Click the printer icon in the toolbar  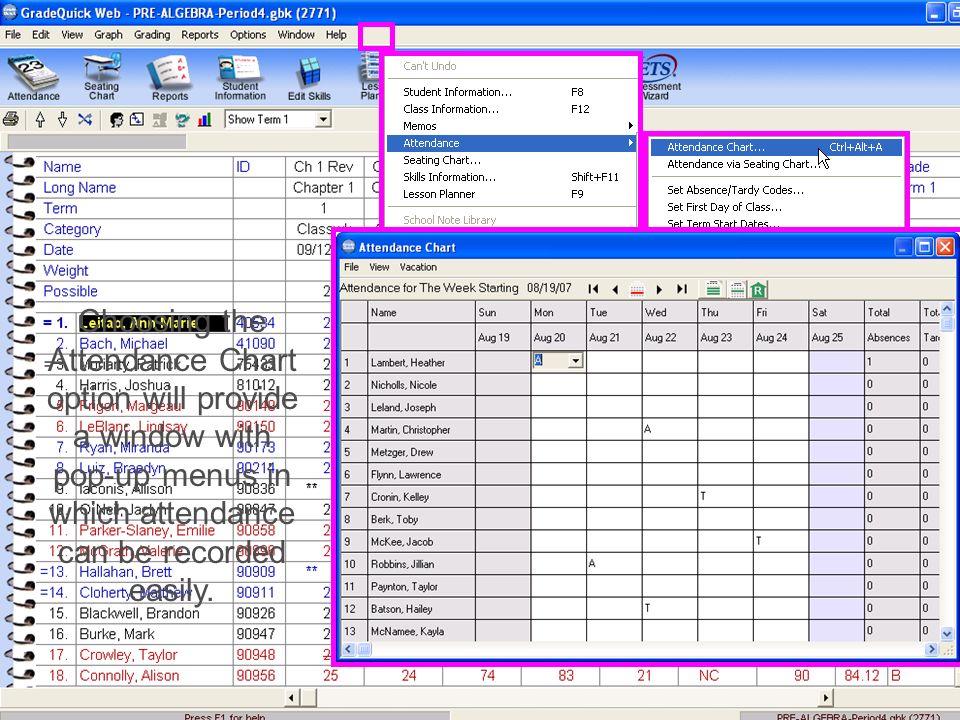click(x=11, y=119)
